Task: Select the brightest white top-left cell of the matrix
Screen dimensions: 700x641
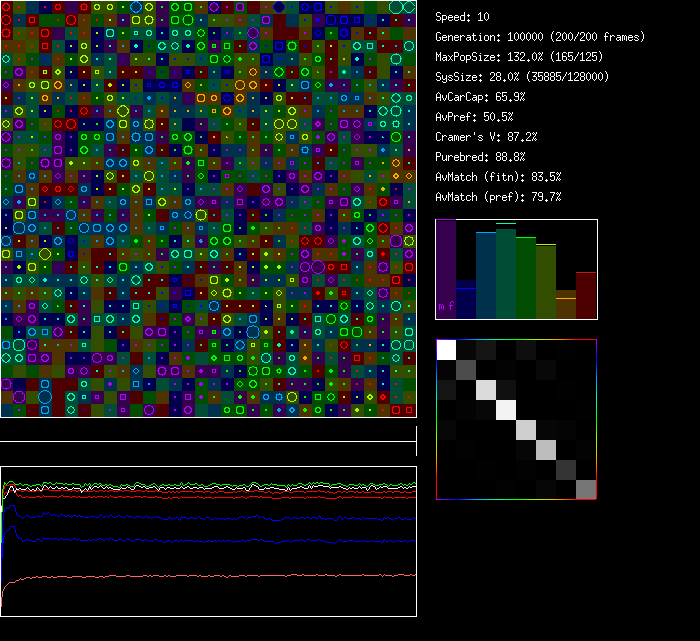Action: [x=446, y=349]
